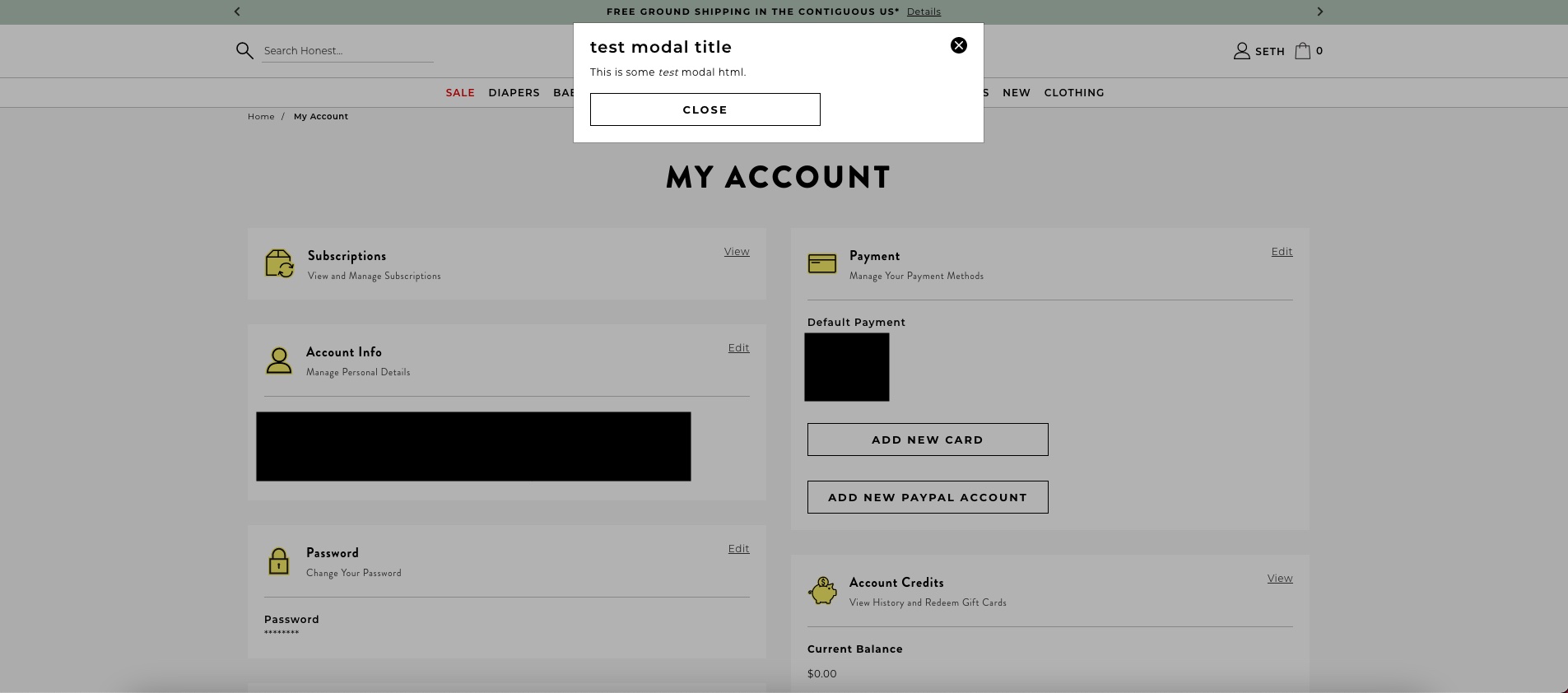Click the ADD NEW CARD button
Screen dimensions: 1568x693
[x=927, y=440]
